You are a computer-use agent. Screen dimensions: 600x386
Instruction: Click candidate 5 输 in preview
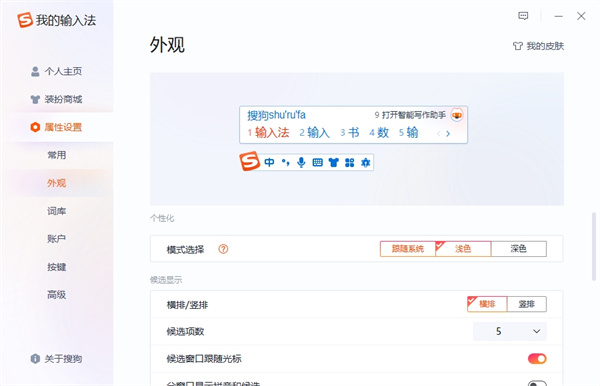pyautogui.click(x=409, y=133)
